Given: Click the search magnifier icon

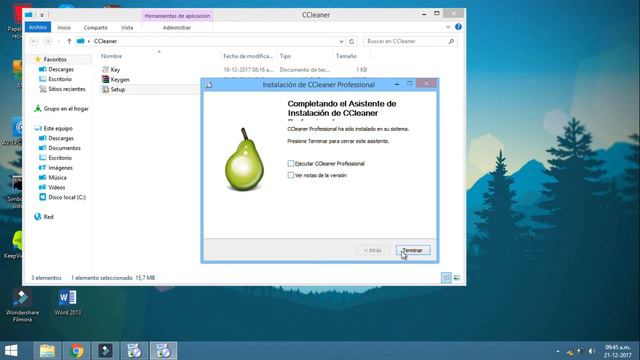Looking at the screenshot, I should 451,41.
